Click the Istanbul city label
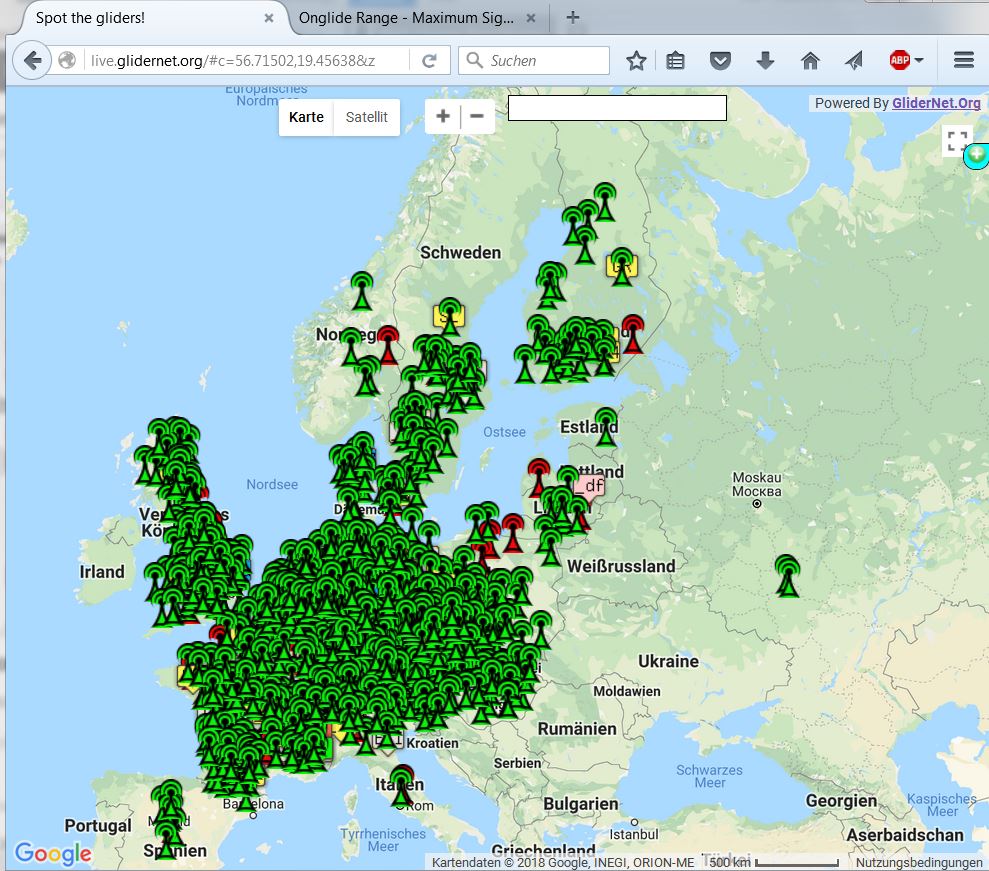Viewport: 989px width, 871px height. click(x=634, y=834)
